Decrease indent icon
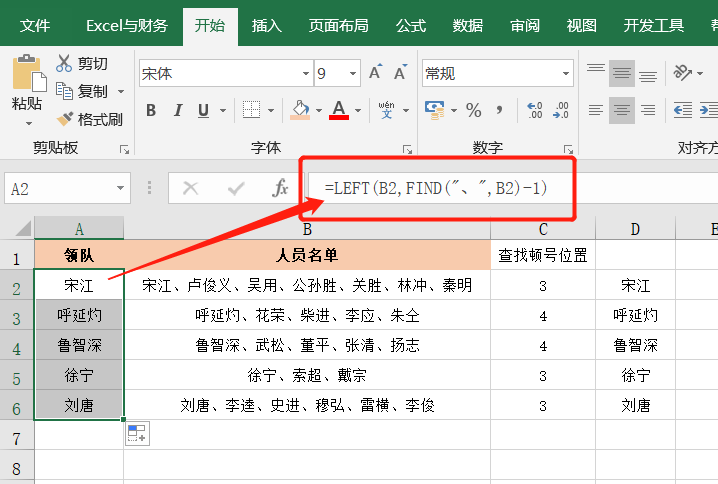718x484 pixels. tap(683, 110)
